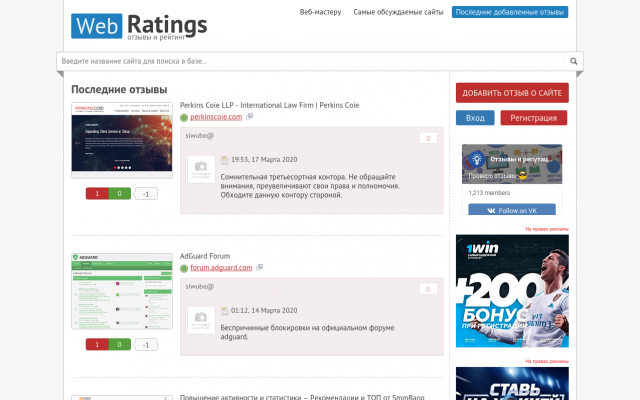Click the Вход login button

pos(475,118)
